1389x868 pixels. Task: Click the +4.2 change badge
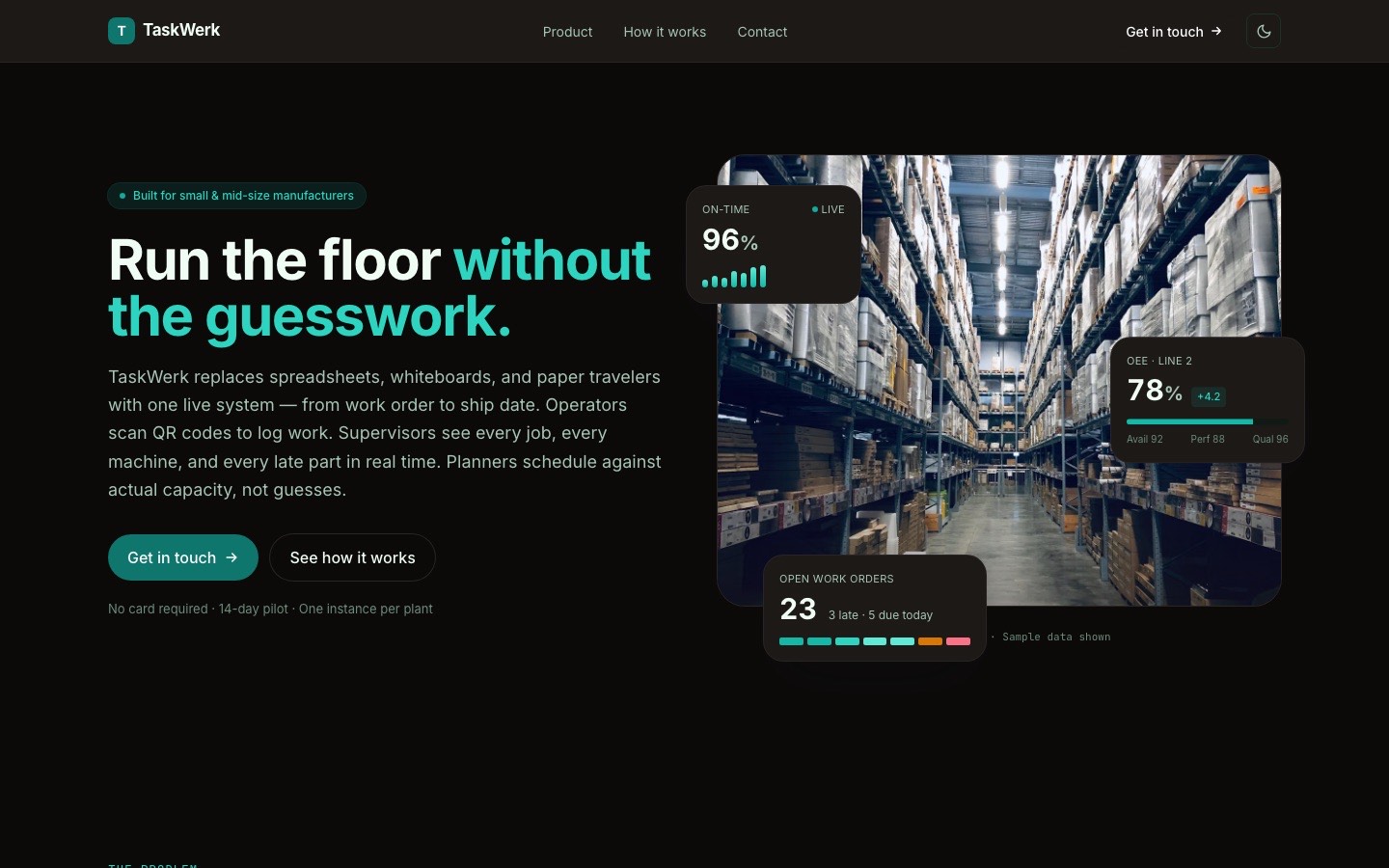click(x=1209, y=396)
